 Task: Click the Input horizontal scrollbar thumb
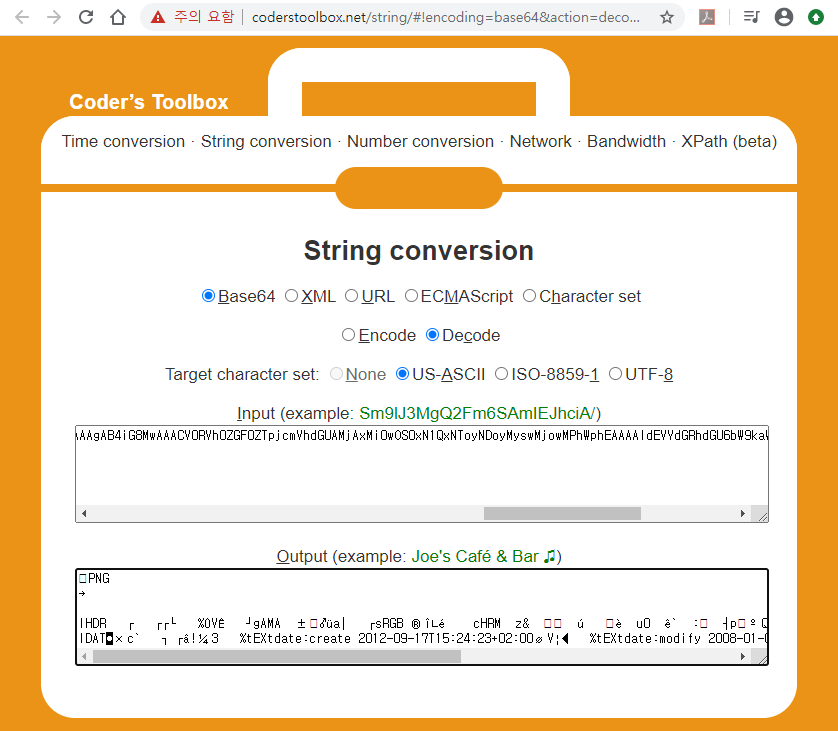[562, 514]
